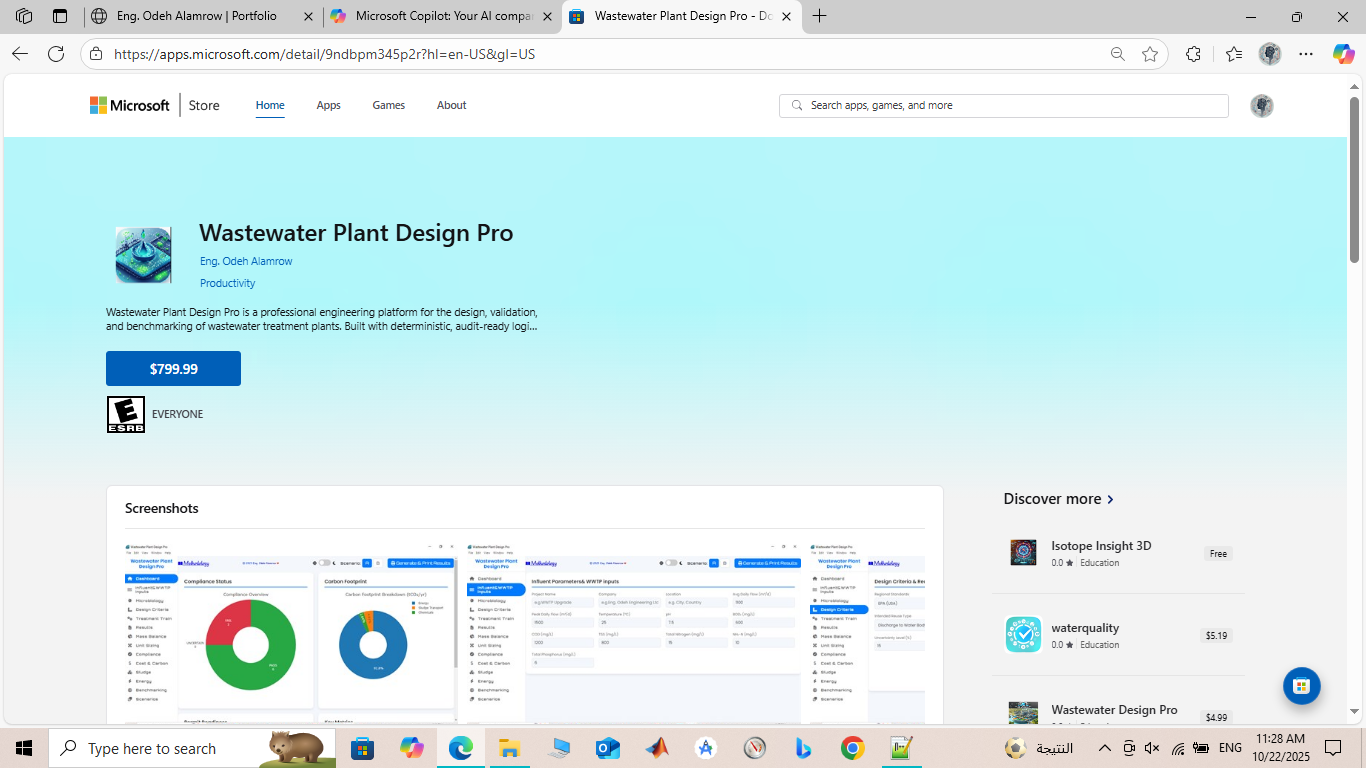
Task: Switch to the Apps tab in Store navigation
Action: click(328, 105)
